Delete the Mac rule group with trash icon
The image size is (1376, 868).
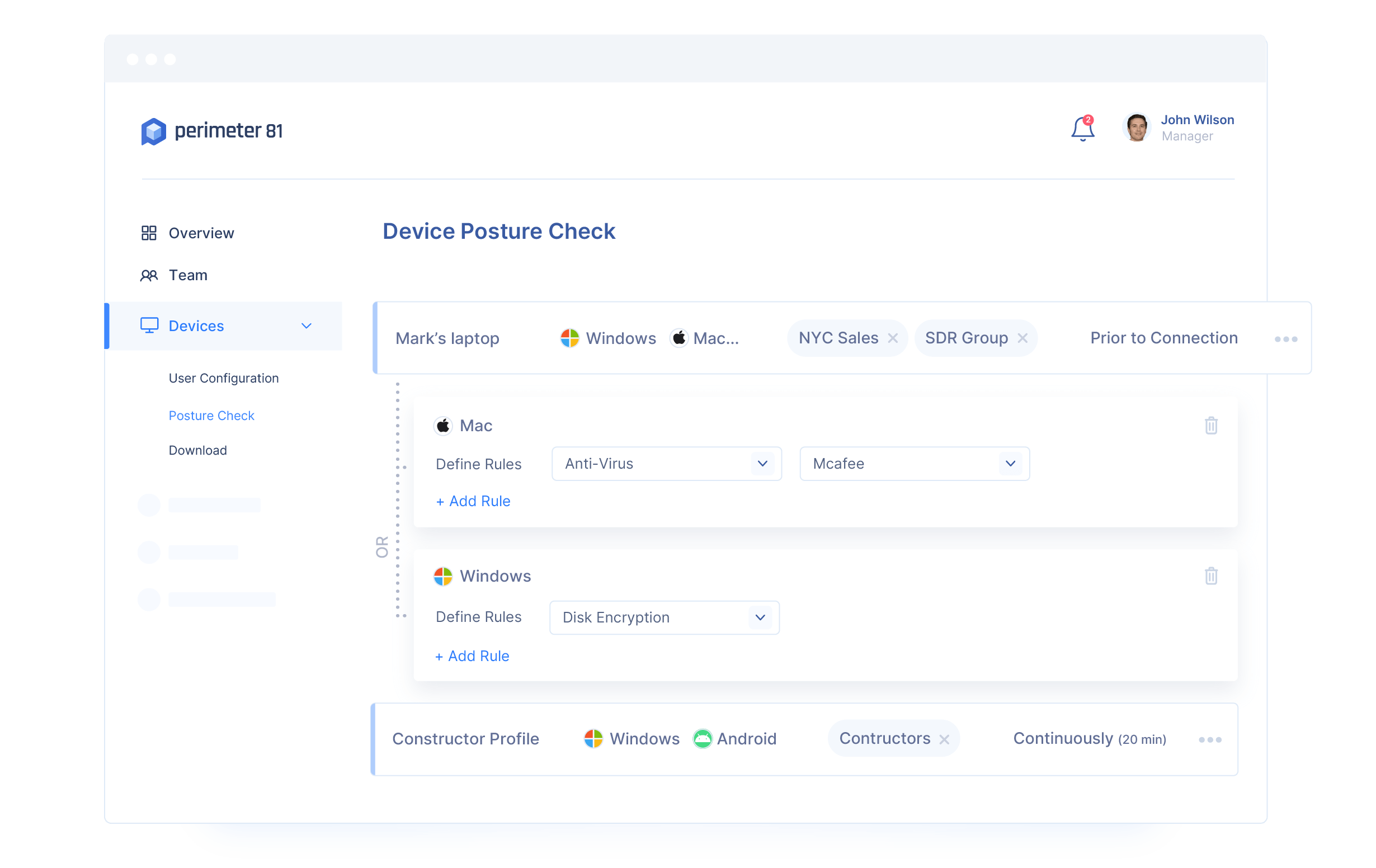pos(1210,426)
